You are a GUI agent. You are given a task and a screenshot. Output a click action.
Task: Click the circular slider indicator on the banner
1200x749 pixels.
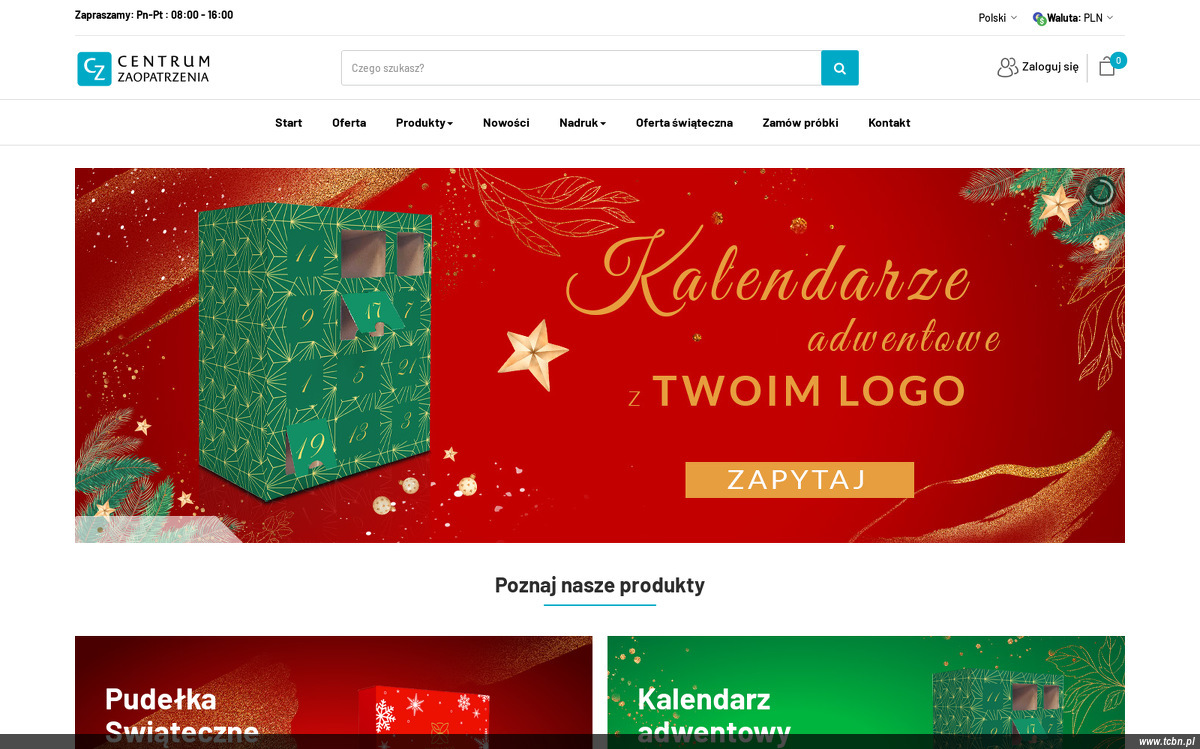pyautogui.click(x=1100, y=191)
